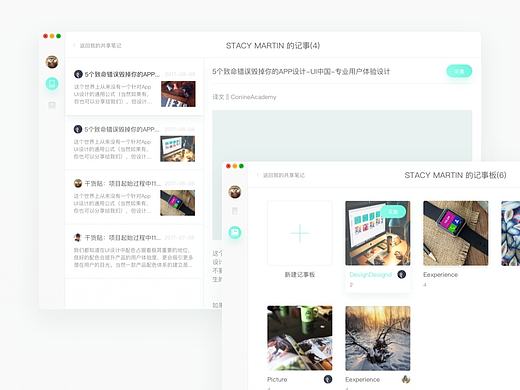Open the Picture board cover image
520x390 pixels.
coord(300,338)
